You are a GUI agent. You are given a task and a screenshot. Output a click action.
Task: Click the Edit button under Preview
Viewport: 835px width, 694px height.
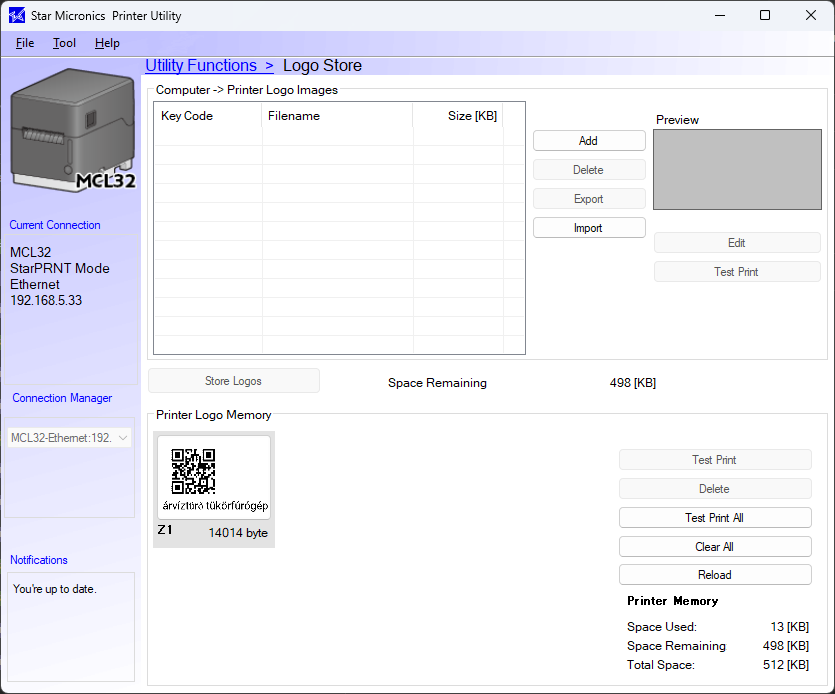[737, 243]
